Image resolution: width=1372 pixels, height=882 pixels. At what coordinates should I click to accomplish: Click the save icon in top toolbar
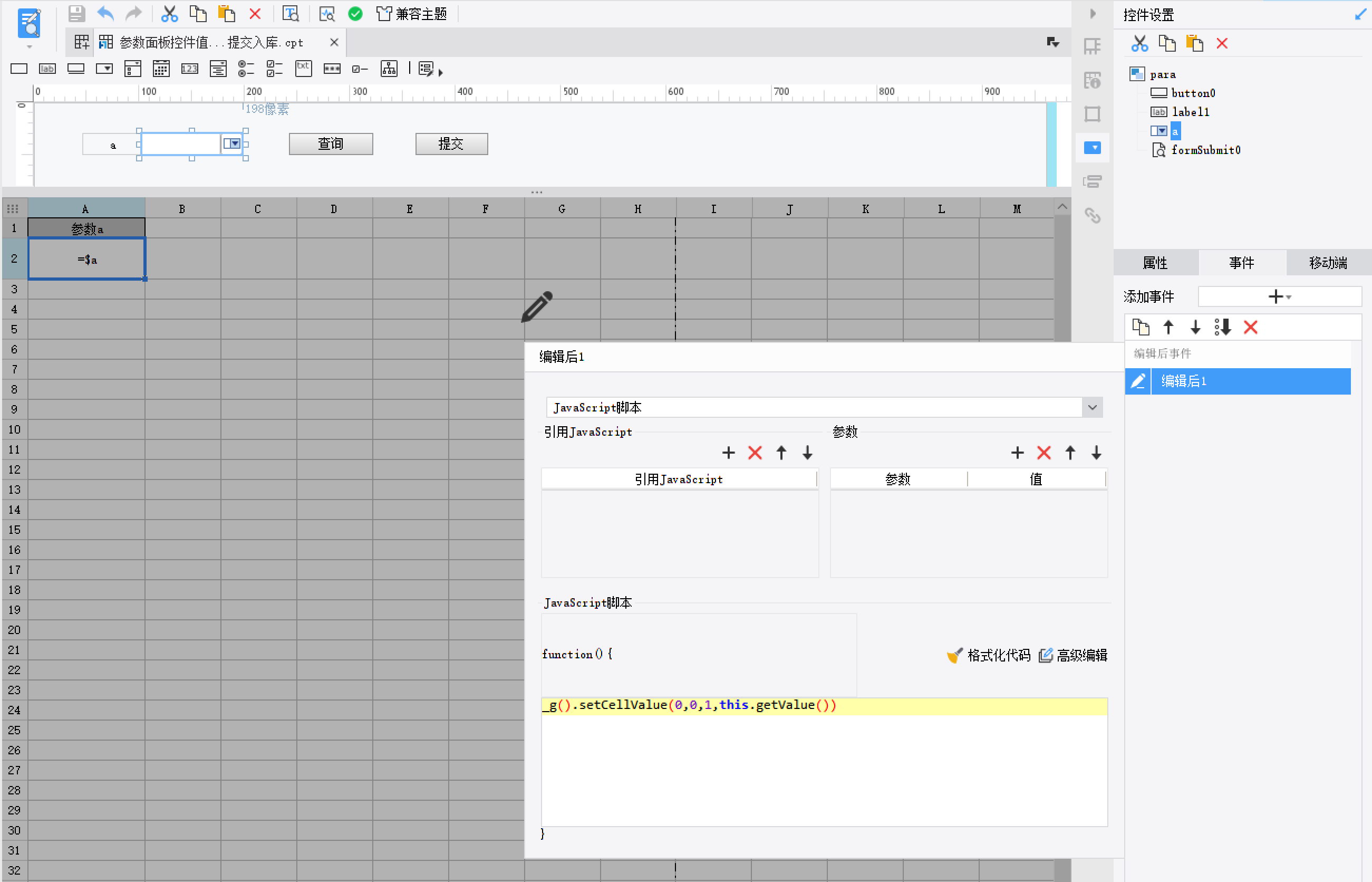point(76,13)
